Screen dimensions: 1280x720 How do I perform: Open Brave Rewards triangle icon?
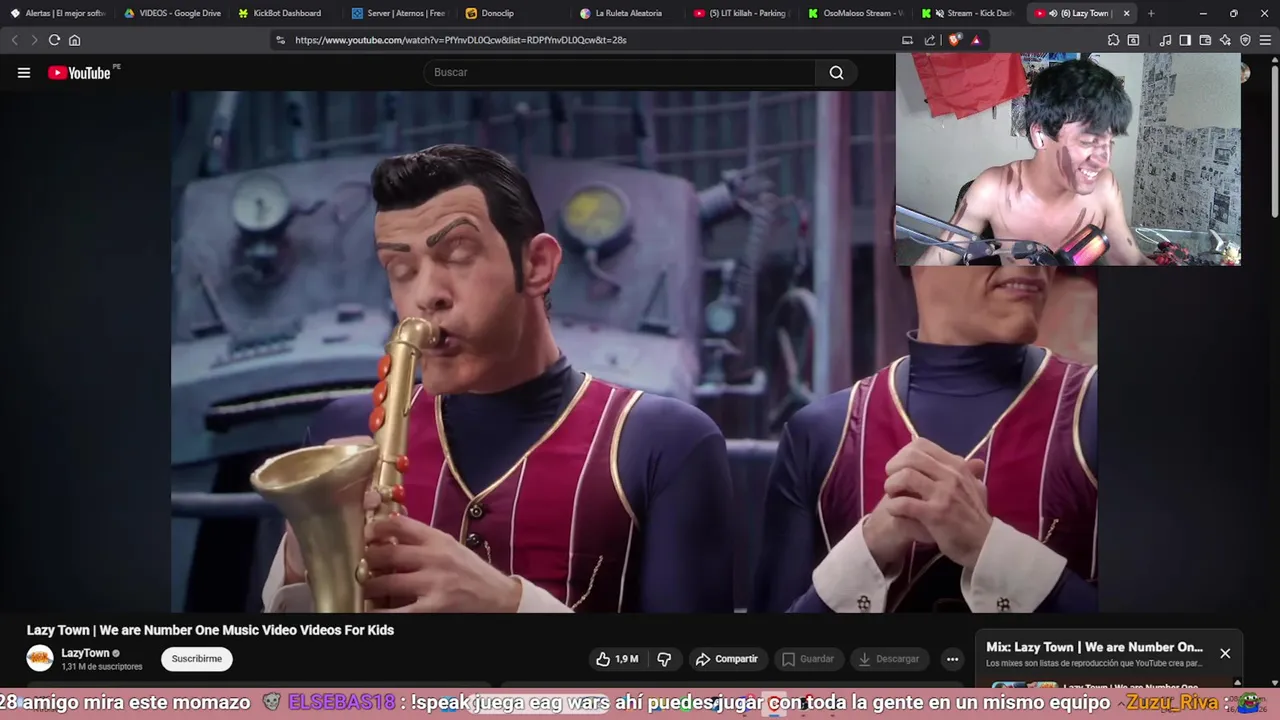point(976,40)
